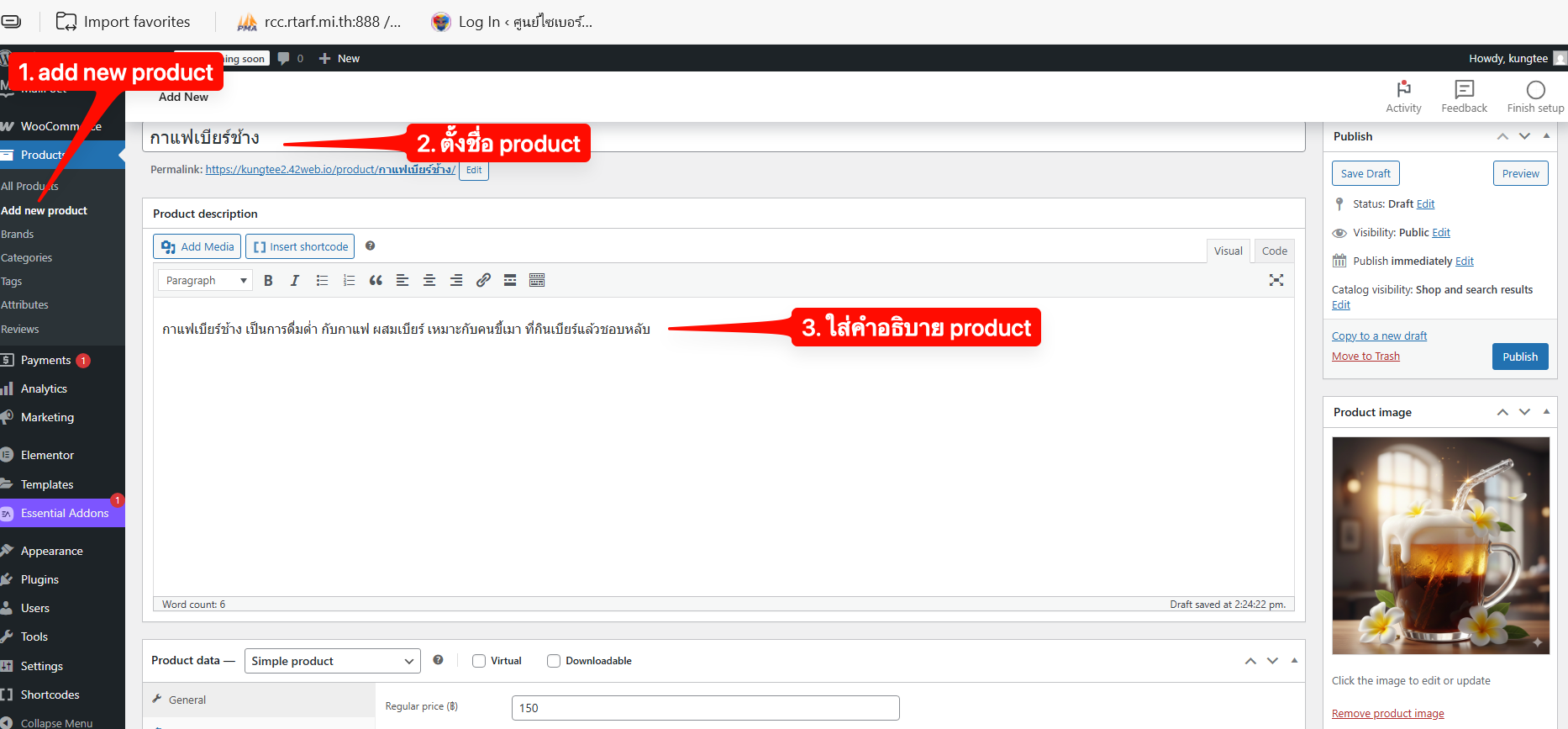Click the Regular price input field
The image size is (1568, 729).
point(705,708)
